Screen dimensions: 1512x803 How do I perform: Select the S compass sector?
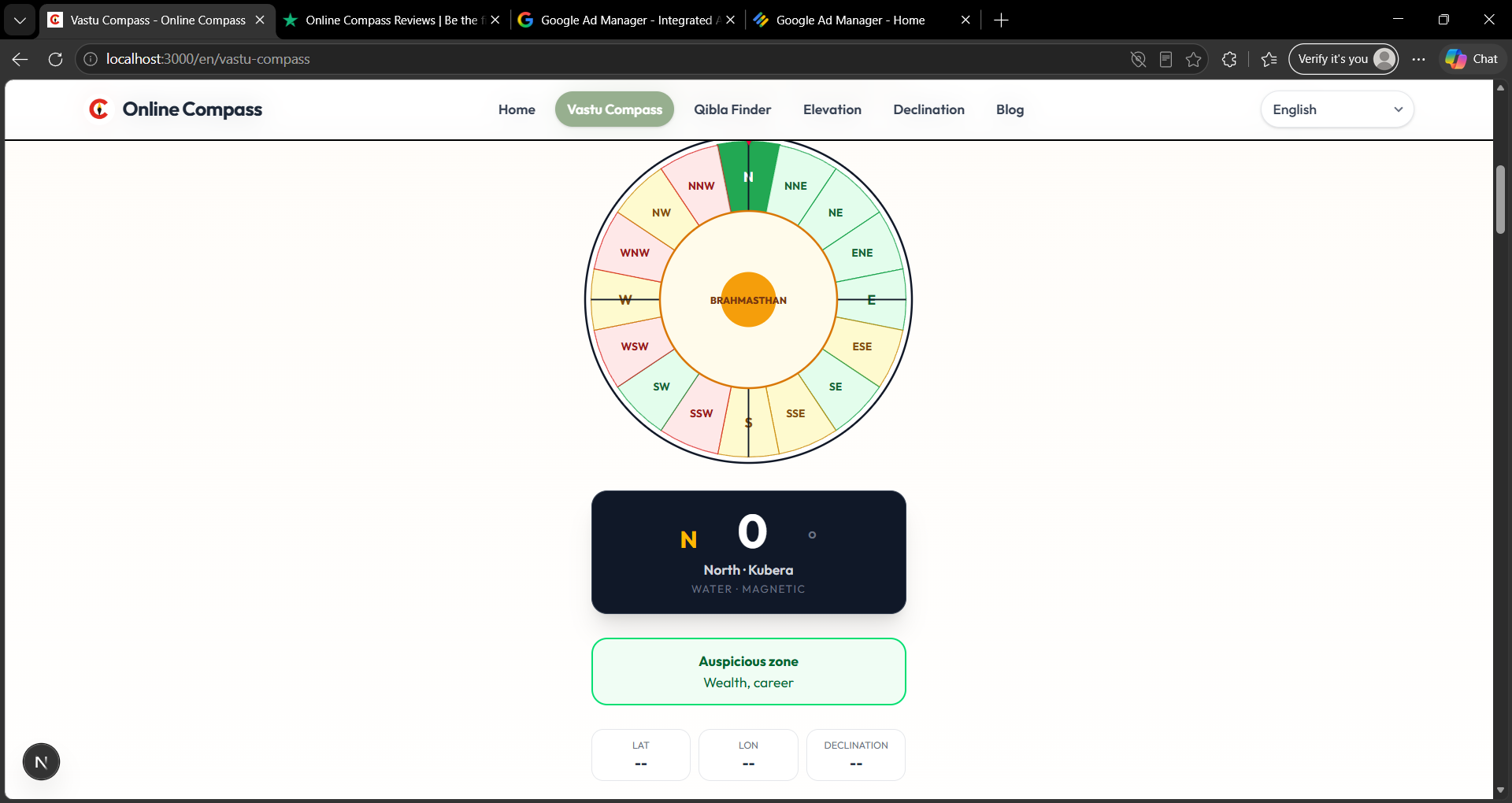point(748,423)
